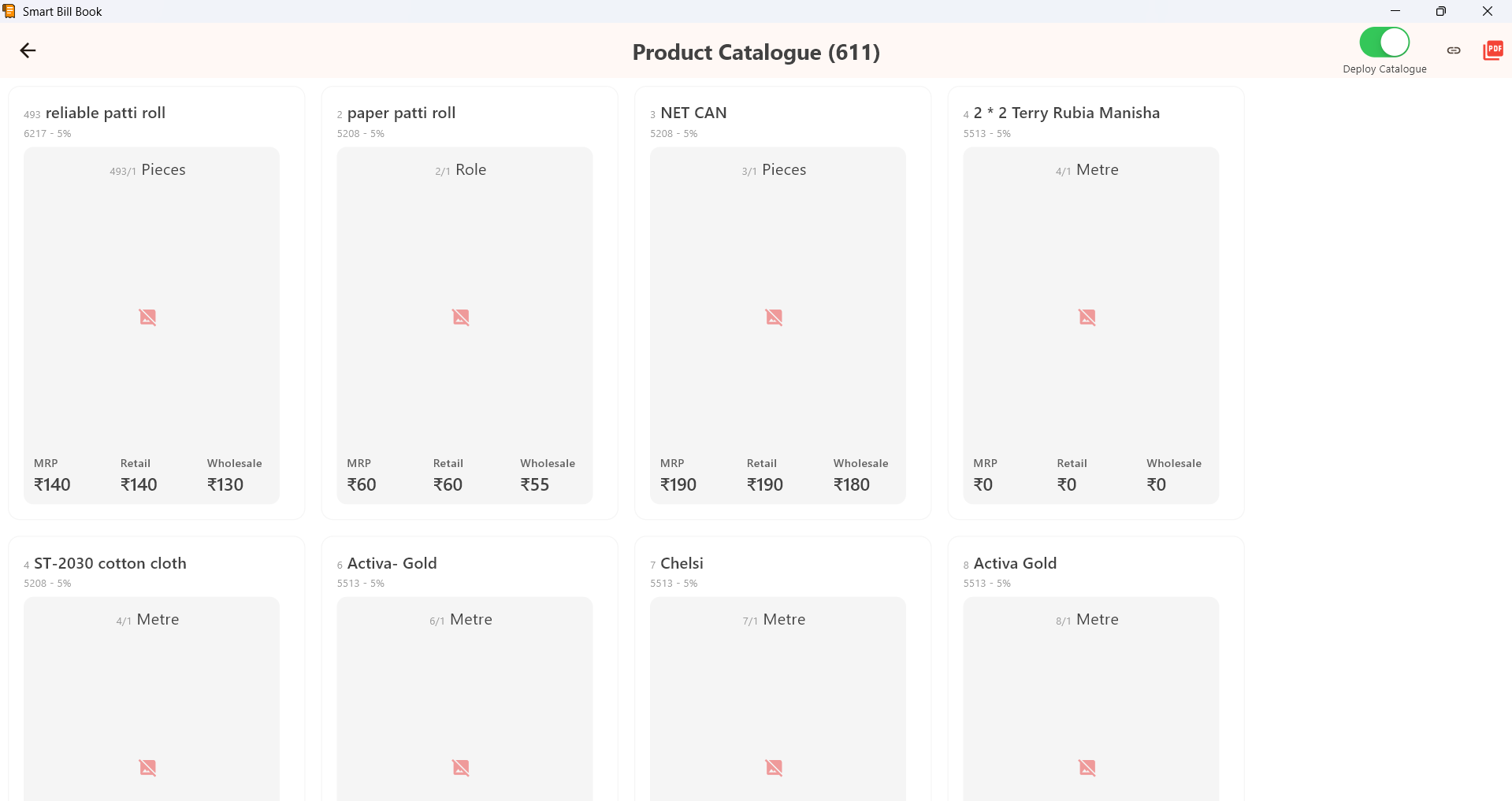Image resolution: width=1512 pixels, height=801 pixels.
Task: Open the NET CAN product title
Action: tap(693, 113)
